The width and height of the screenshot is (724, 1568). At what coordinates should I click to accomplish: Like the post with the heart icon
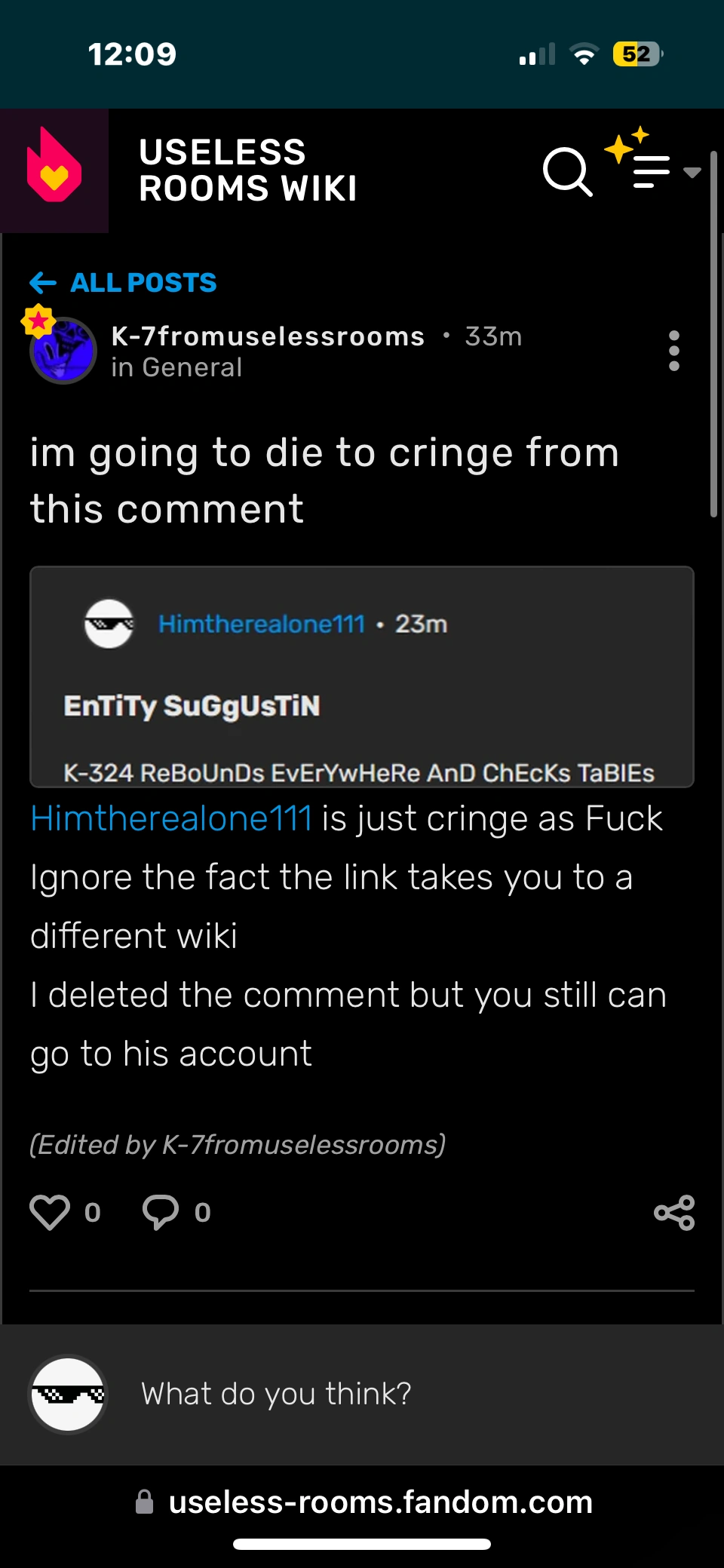pyautogui.click(x=50, y=1212)
